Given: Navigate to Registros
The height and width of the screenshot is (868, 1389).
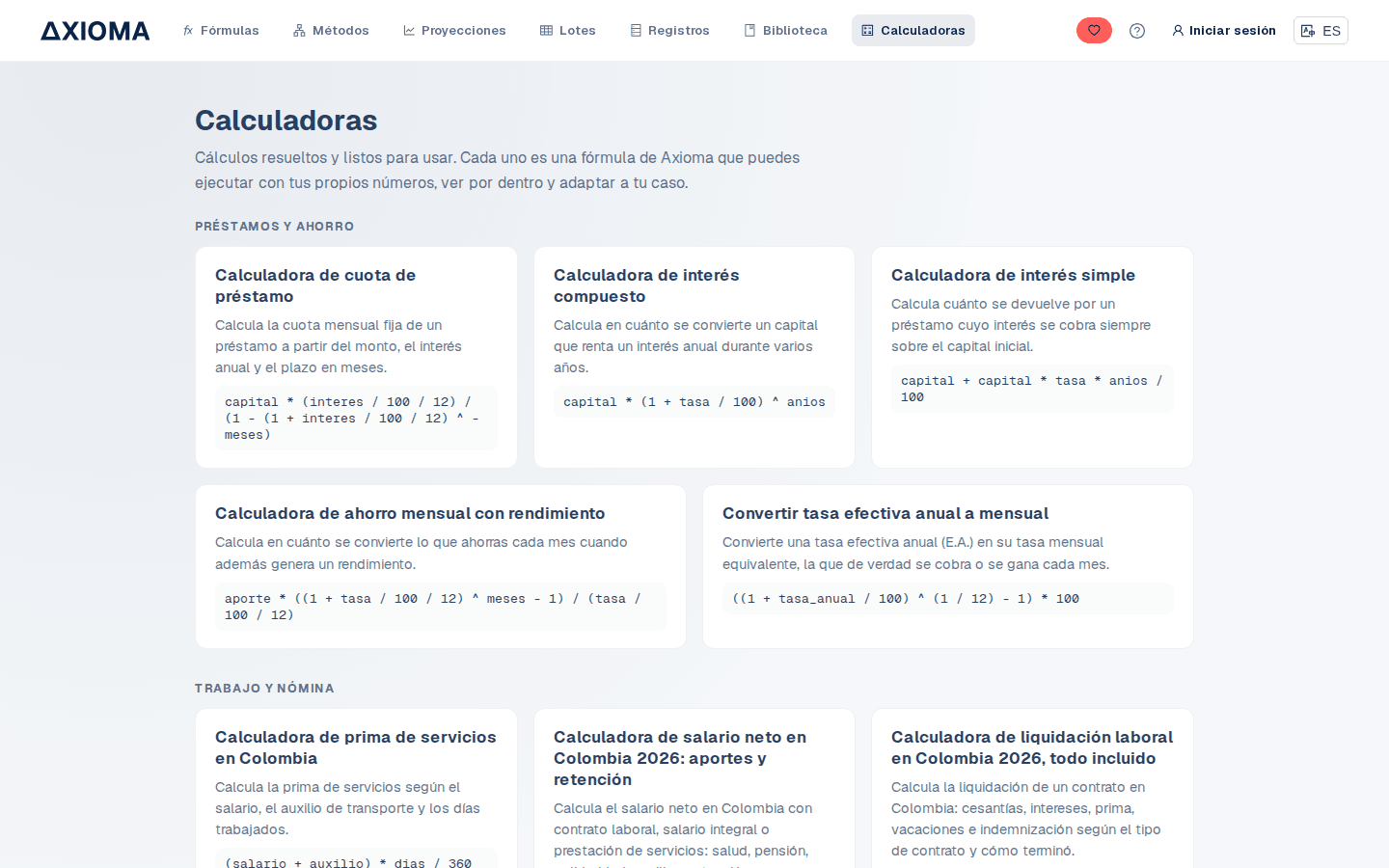Looking at the screenshot, I should coord(670,31).
